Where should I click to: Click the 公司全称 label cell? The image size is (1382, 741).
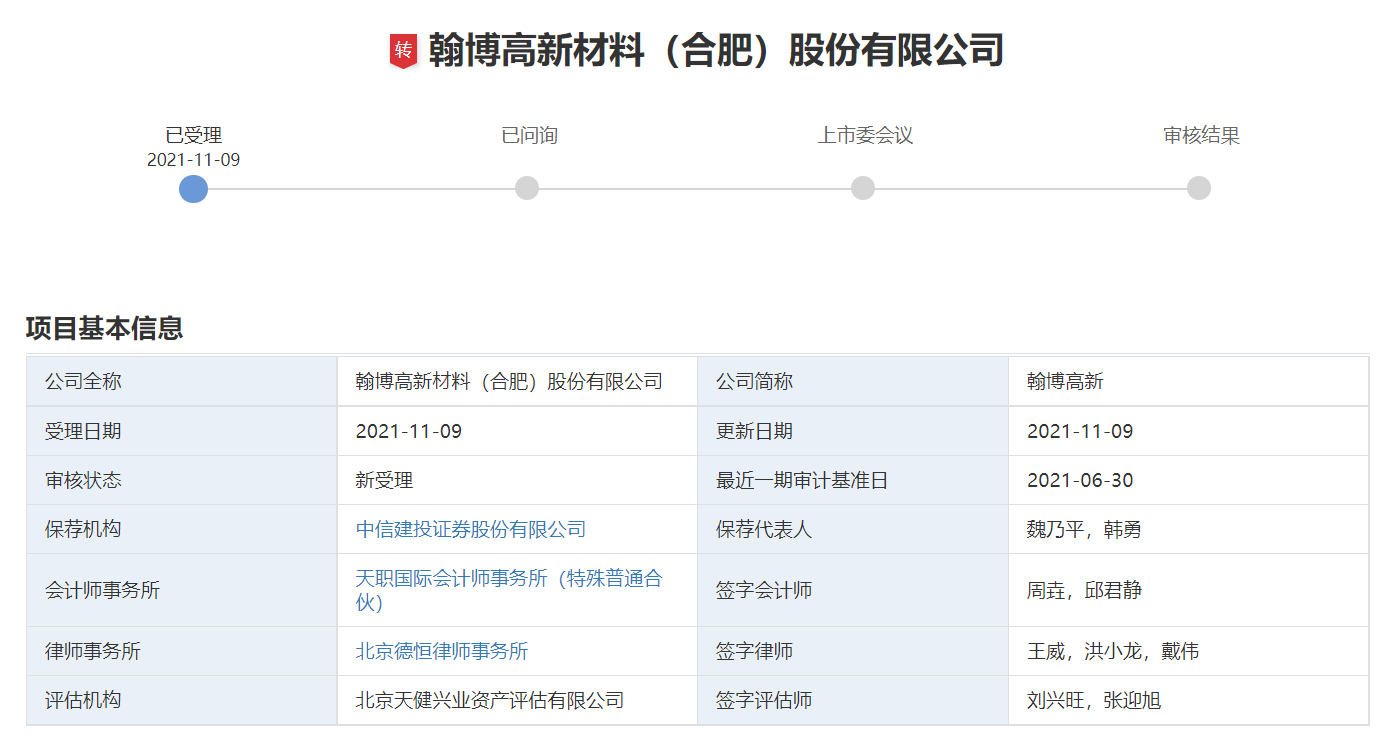[182, 381]
